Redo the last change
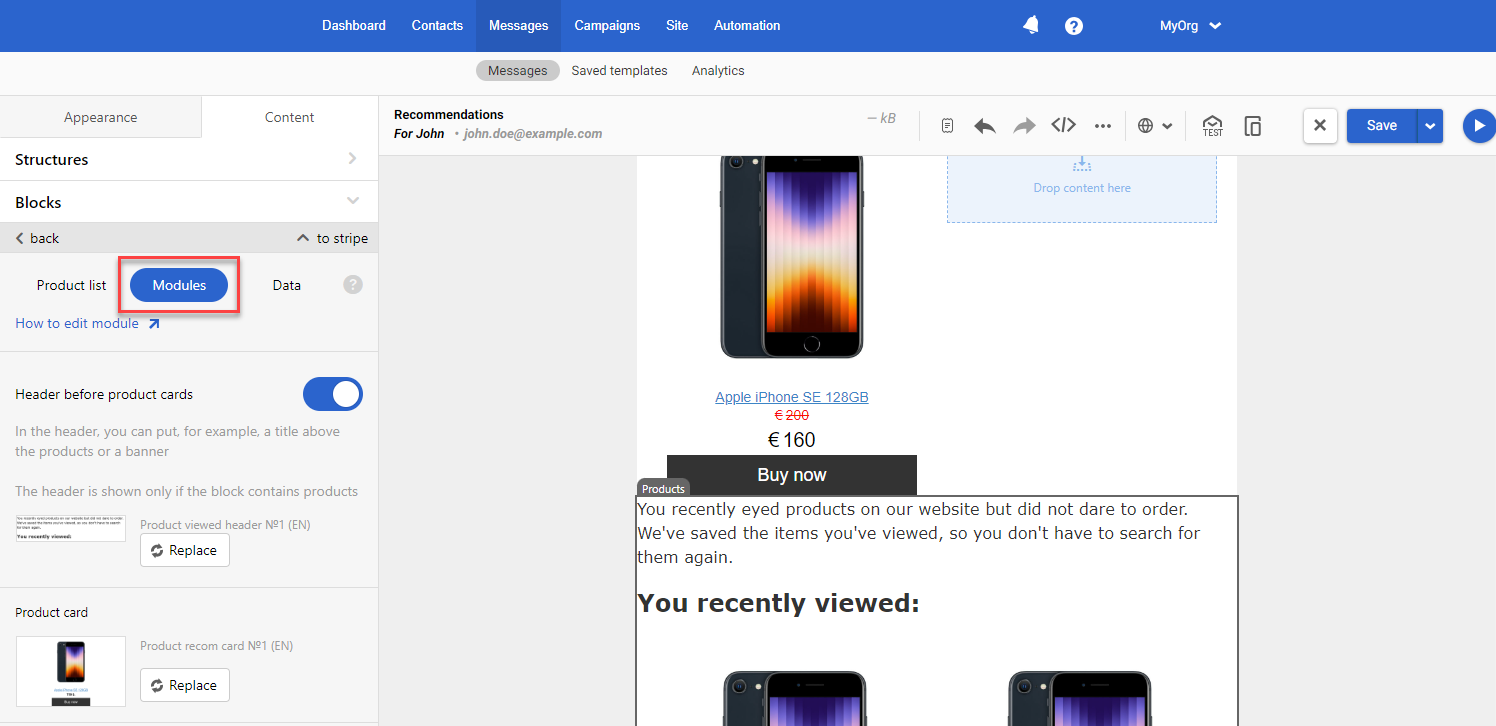1496x726 pixels. coord(1024,126)
